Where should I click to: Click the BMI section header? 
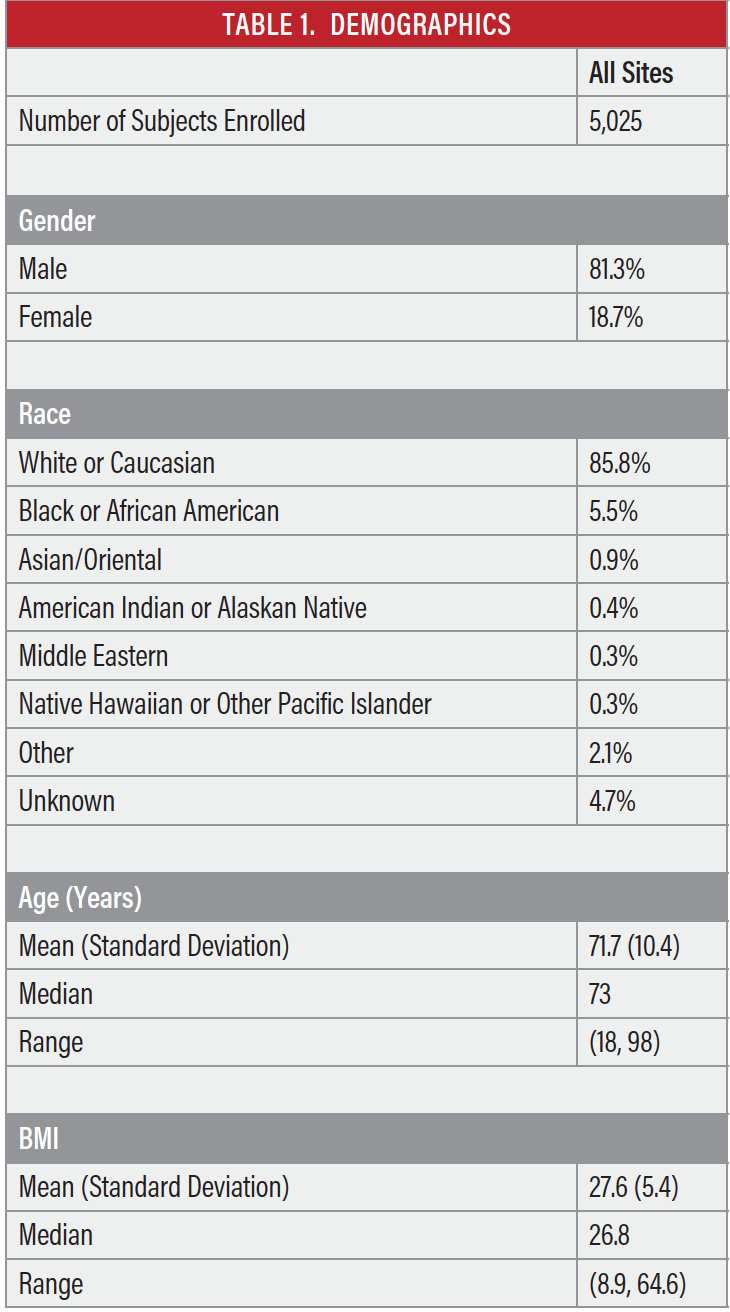point(366,1139)
